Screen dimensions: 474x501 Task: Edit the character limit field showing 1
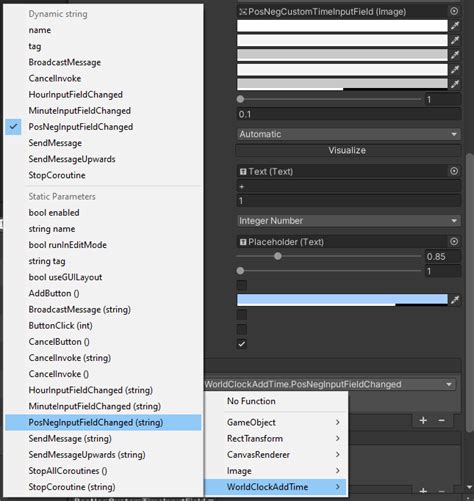pos(349,201)
